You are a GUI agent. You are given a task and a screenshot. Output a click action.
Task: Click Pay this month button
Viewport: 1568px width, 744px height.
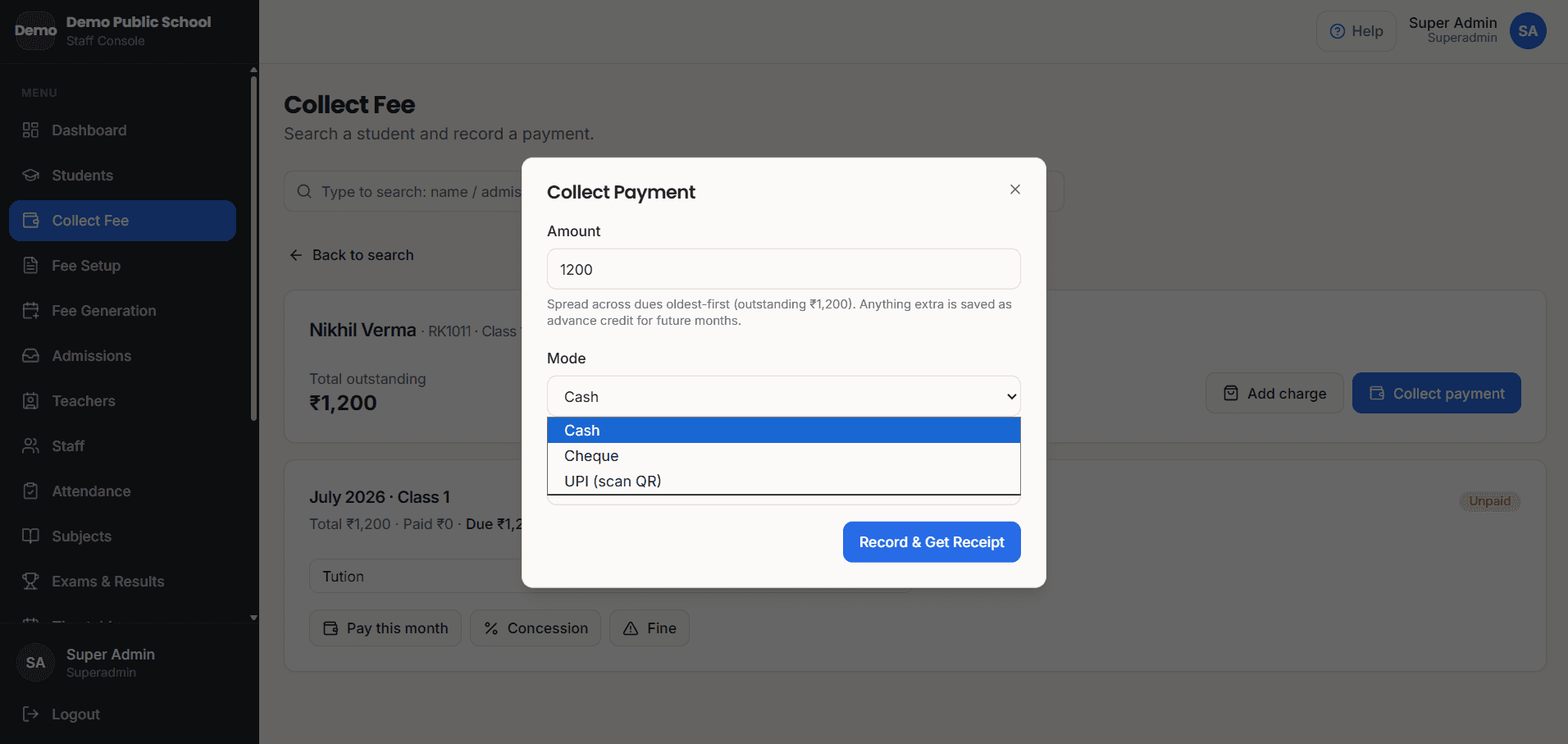click(385, 628)
